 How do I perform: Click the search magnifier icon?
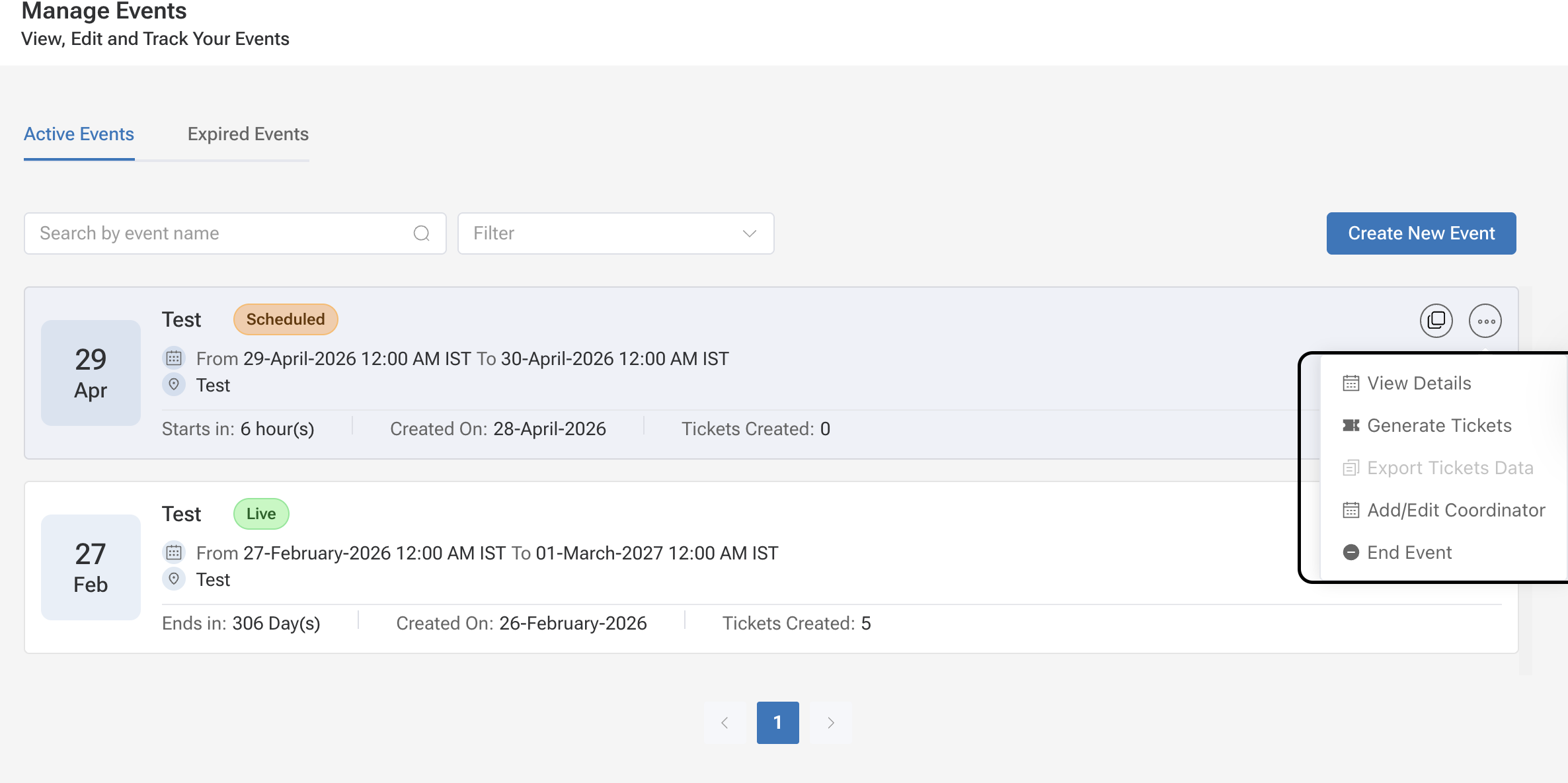coord(422,233)
